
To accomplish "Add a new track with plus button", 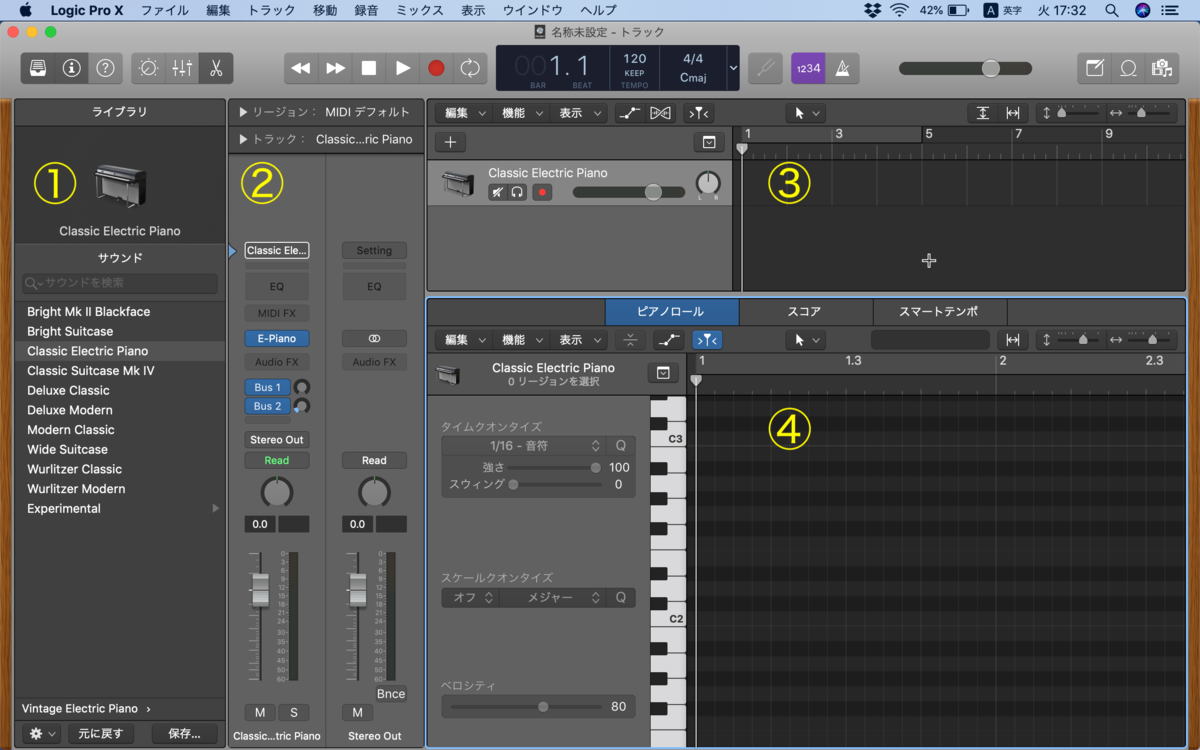I will pos(450,142).
